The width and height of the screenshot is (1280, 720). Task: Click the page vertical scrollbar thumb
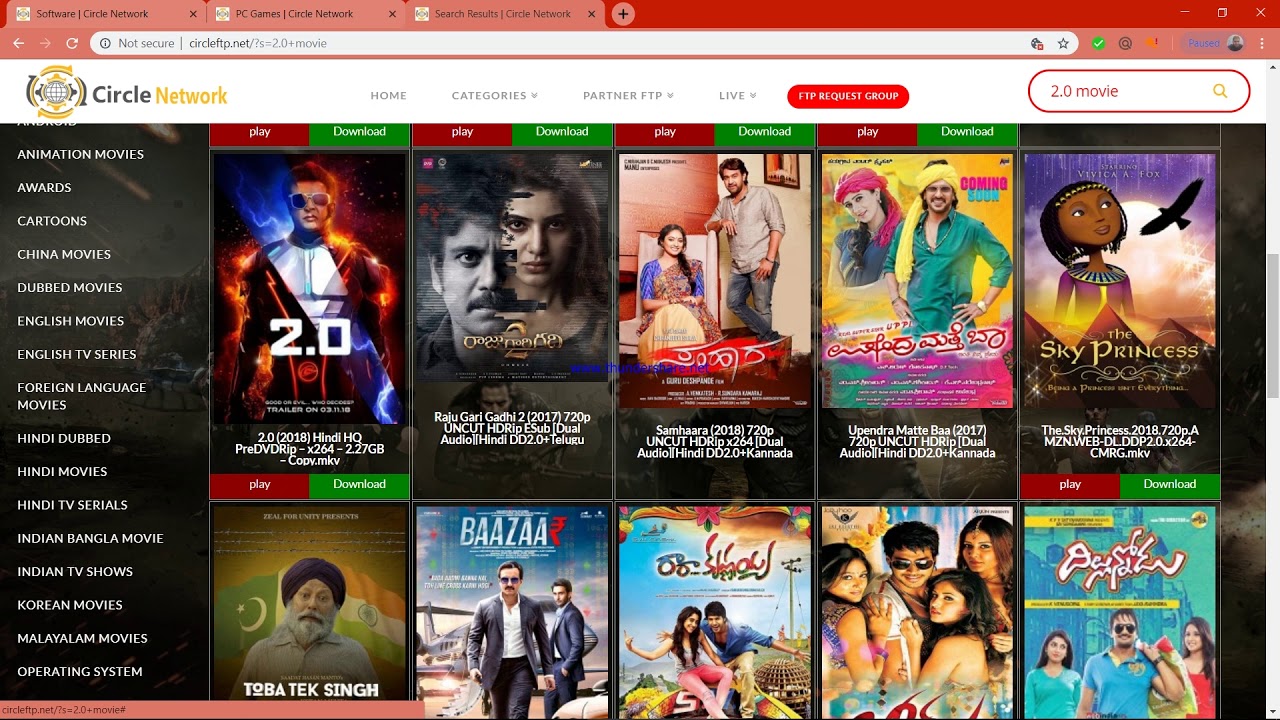pos(1272,325)
